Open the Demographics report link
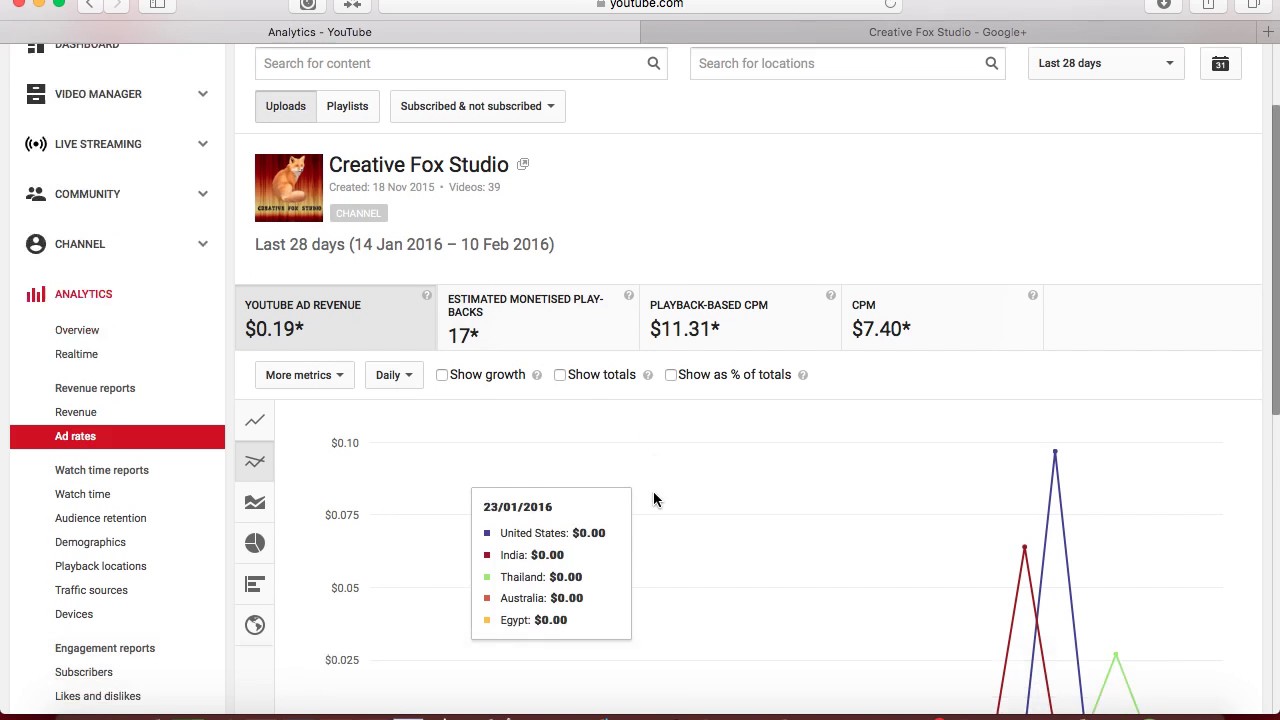This screenshot has width=1280, height=720. coord(90,542)
